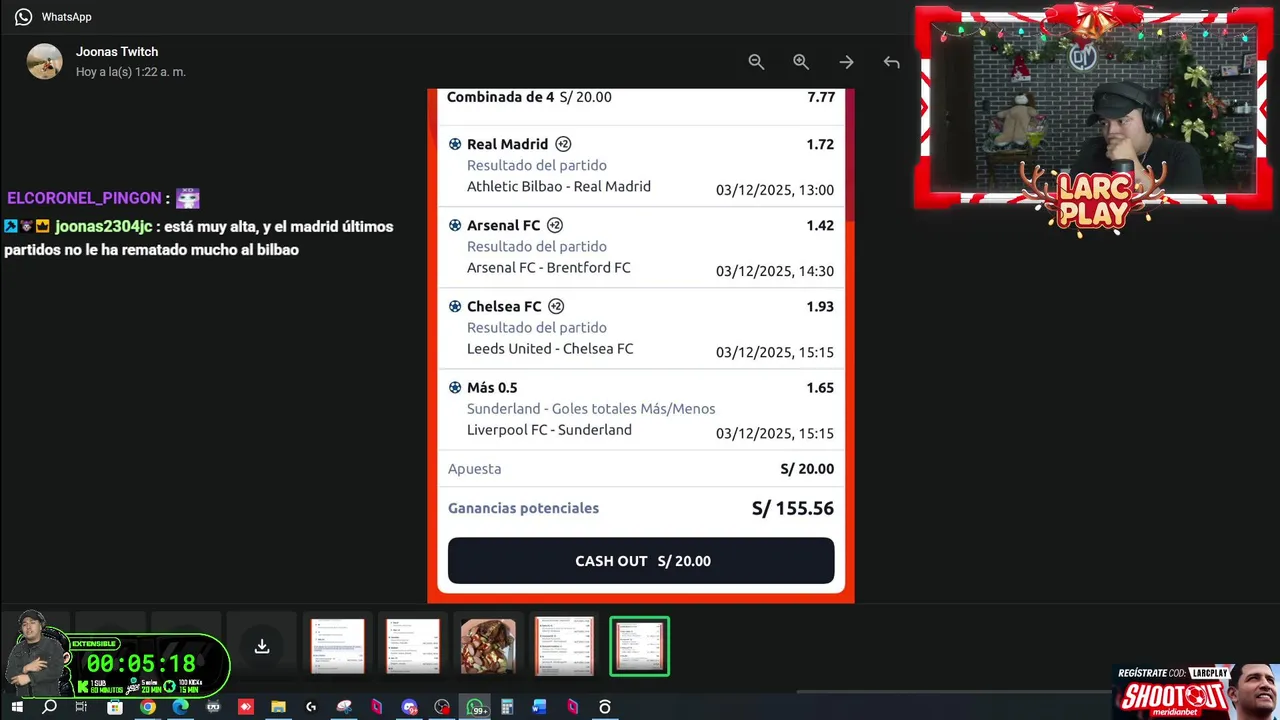Click the Real Madrid selection name
This screenshot has height=720, width=1280.
tap(508, 144)
